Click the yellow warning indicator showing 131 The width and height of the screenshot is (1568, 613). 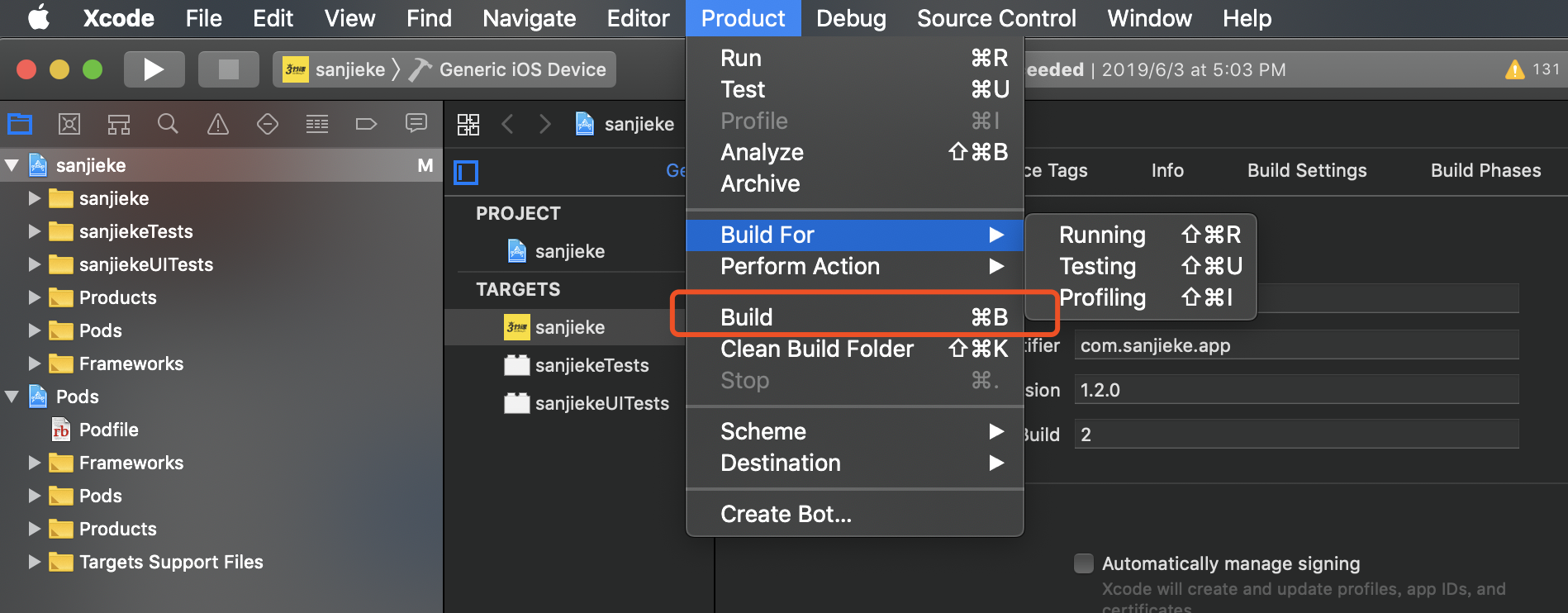[1531, 69]
